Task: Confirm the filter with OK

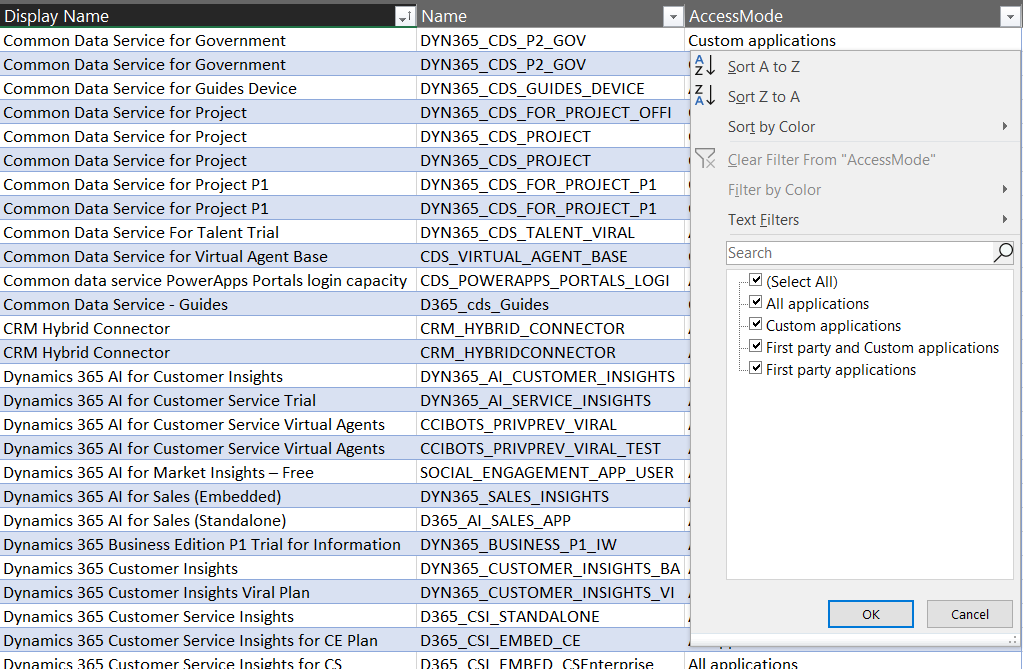Action: [870, 614]
